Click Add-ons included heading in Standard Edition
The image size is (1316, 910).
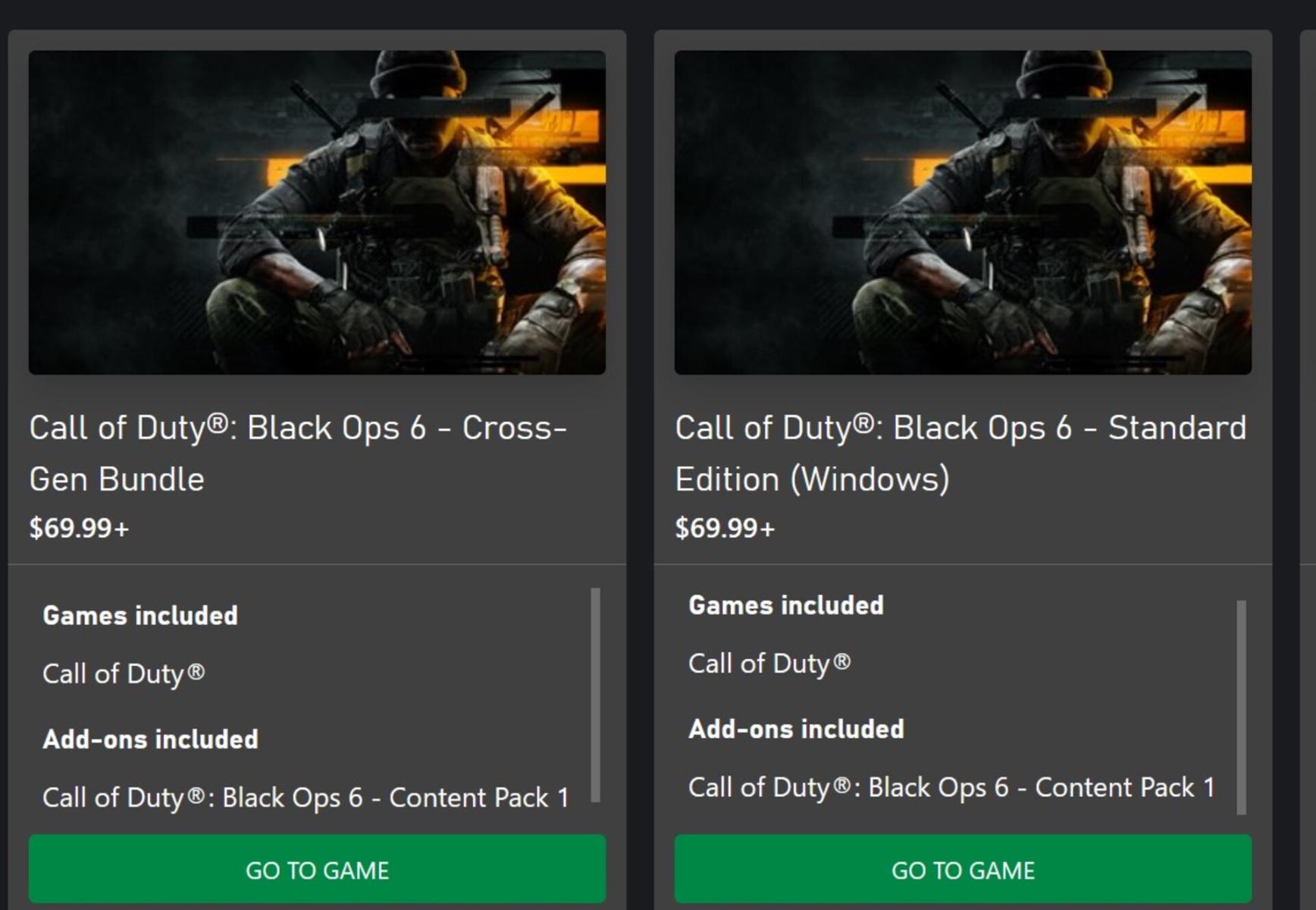pos(796,730)
